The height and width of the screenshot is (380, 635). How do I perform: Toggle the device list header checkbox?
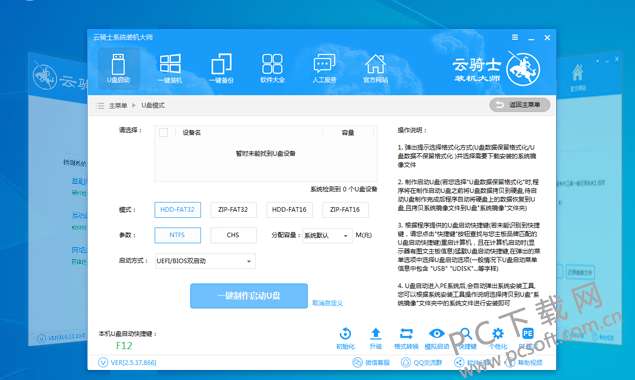(x=164, y=132)
